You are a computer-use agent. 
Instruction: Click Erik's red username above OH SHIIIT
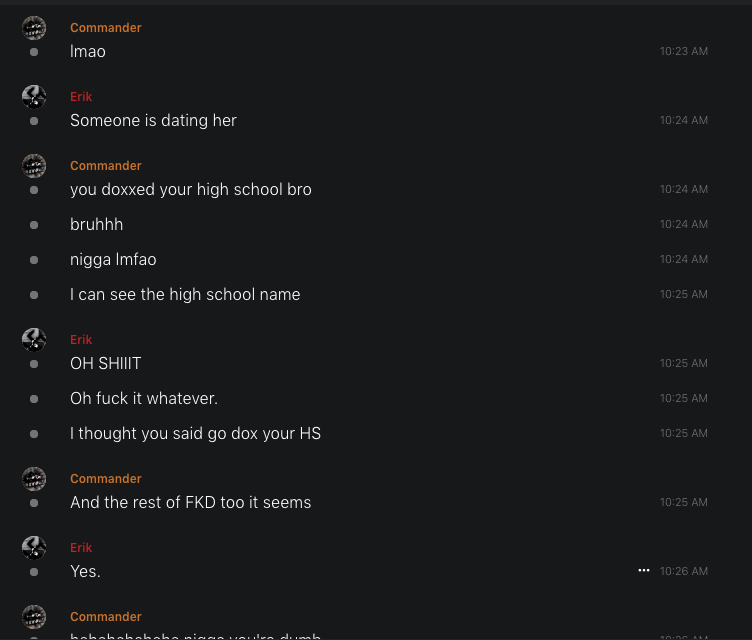point(81,340)
